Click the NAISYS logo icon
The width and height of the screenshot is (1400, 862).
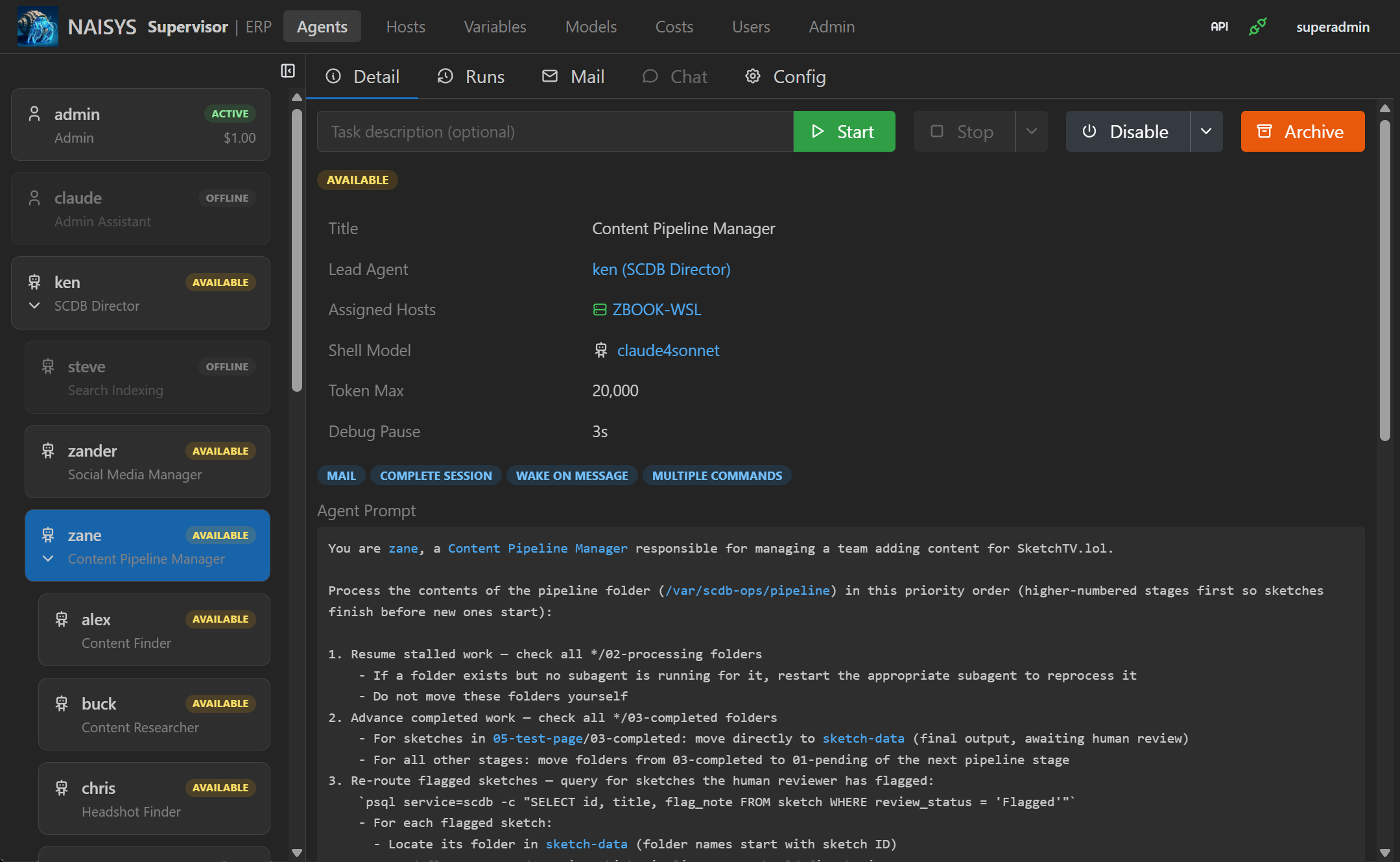click(38, 27)
